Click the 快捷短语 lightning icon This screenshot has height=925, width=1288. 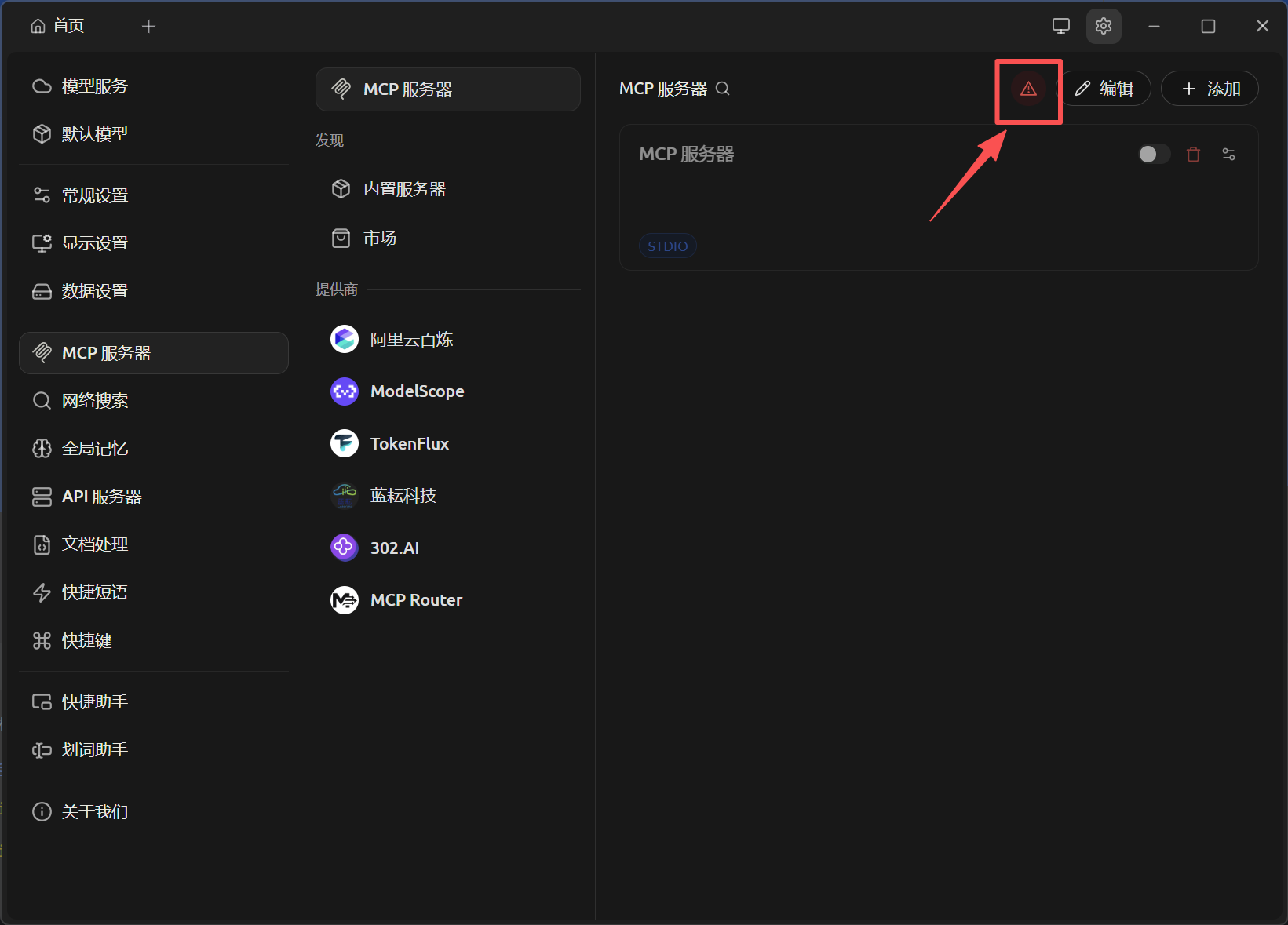pos(42,592)
